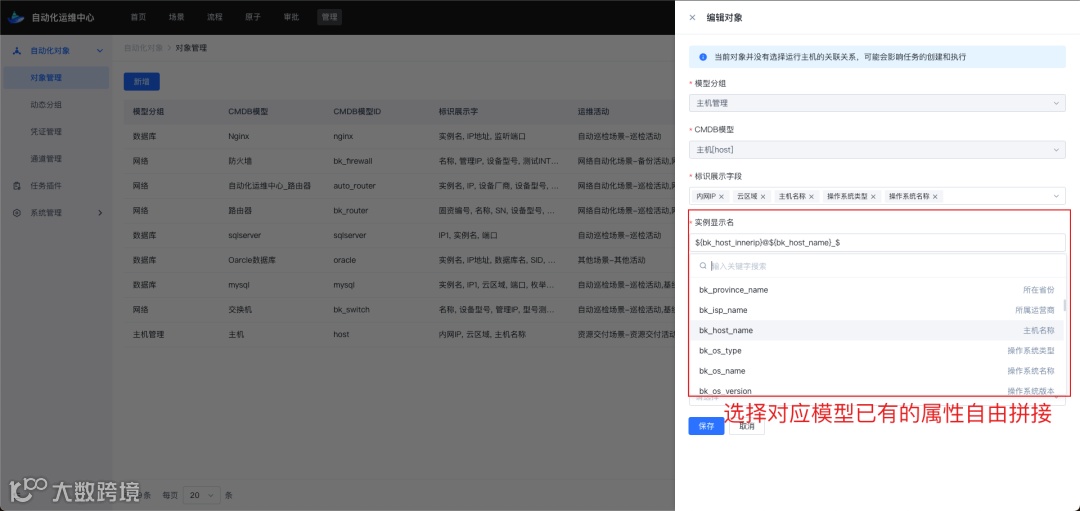This screenshot has height=511, width=1080.
Task: Click the Nginx CMDB model cell
Action: click(x=238, y=136)
